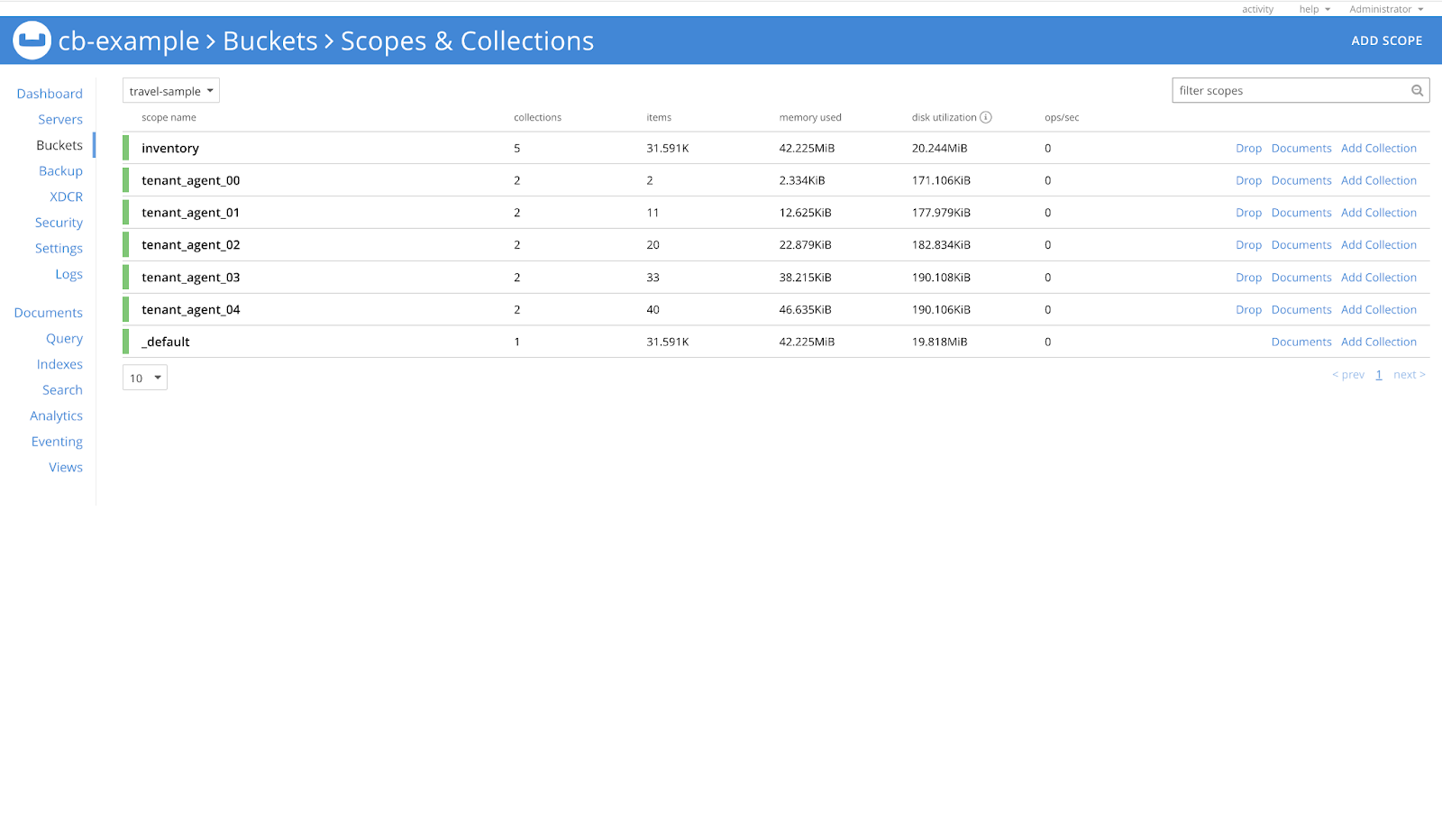
Task: Click the search magnifier in filter scopes
Action: coord(1416,90)
